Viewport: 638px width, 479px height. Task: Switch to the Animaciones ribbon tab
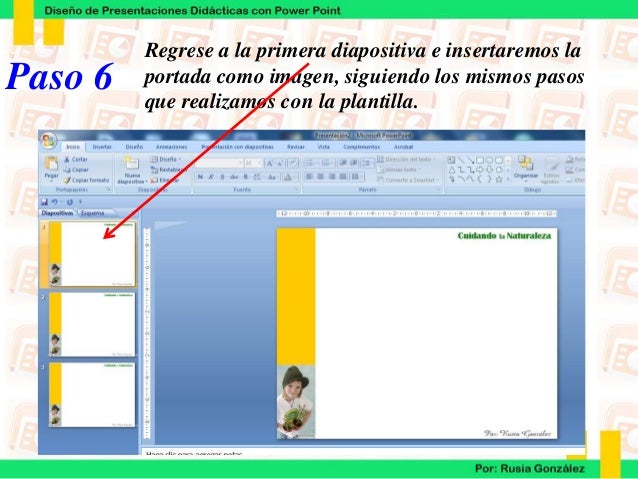(x=171, y=147)
